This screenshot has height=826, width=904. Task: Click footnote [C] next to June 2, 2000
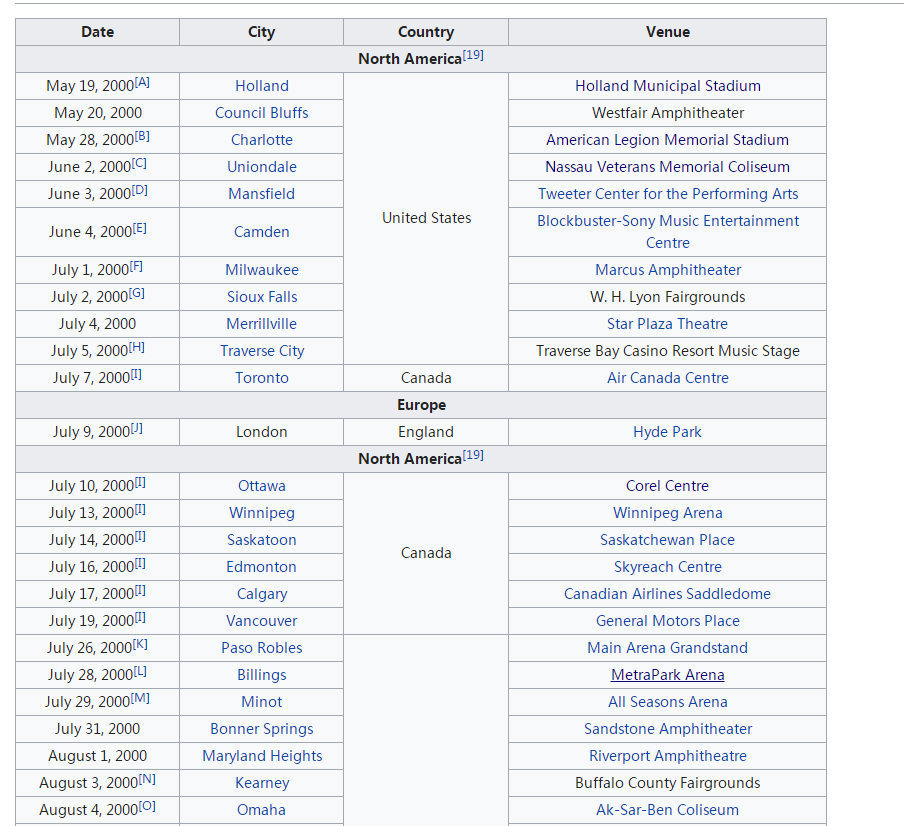139,164
